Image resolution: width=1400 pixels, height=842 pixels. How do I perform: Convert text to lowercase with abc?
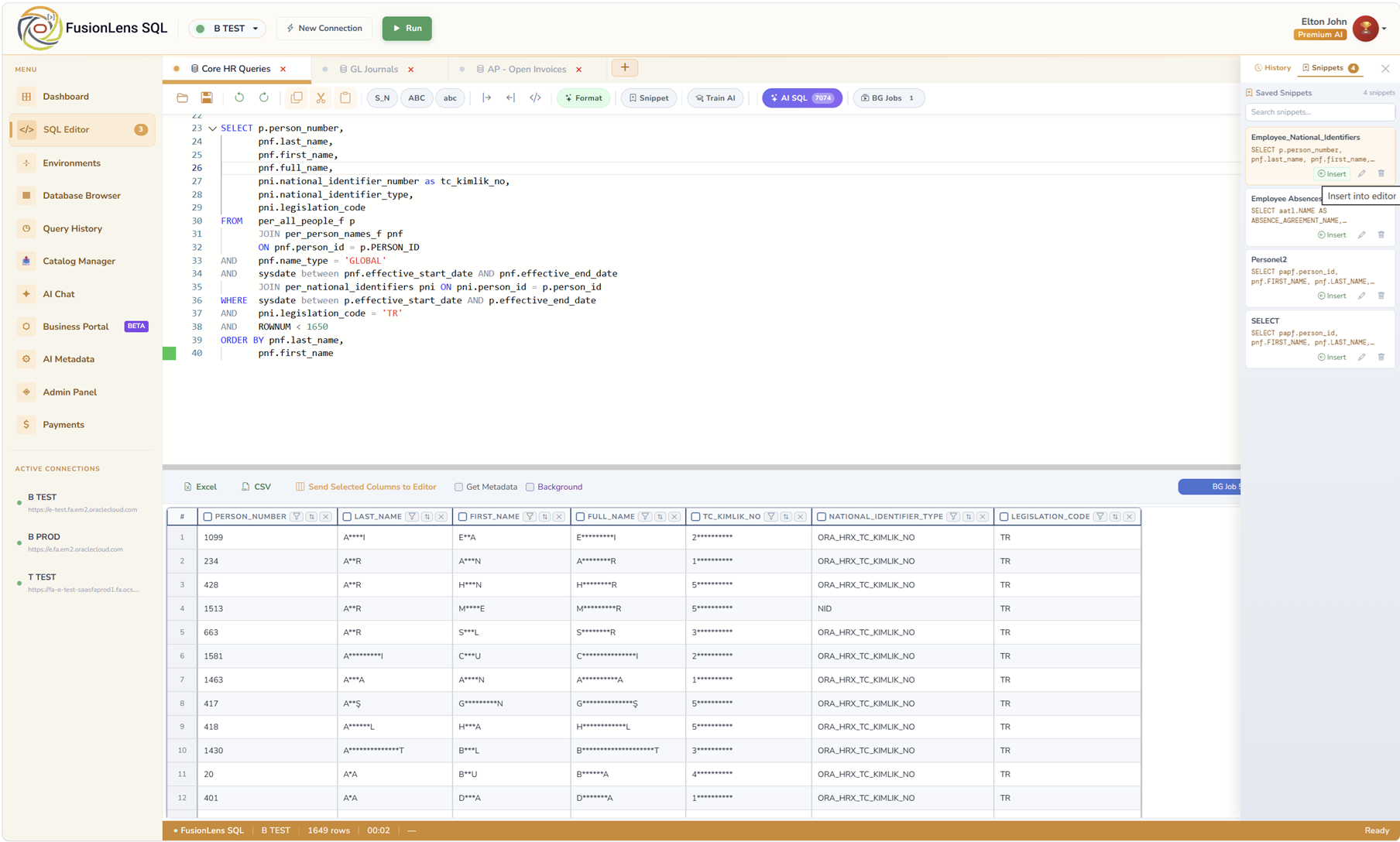450,98
